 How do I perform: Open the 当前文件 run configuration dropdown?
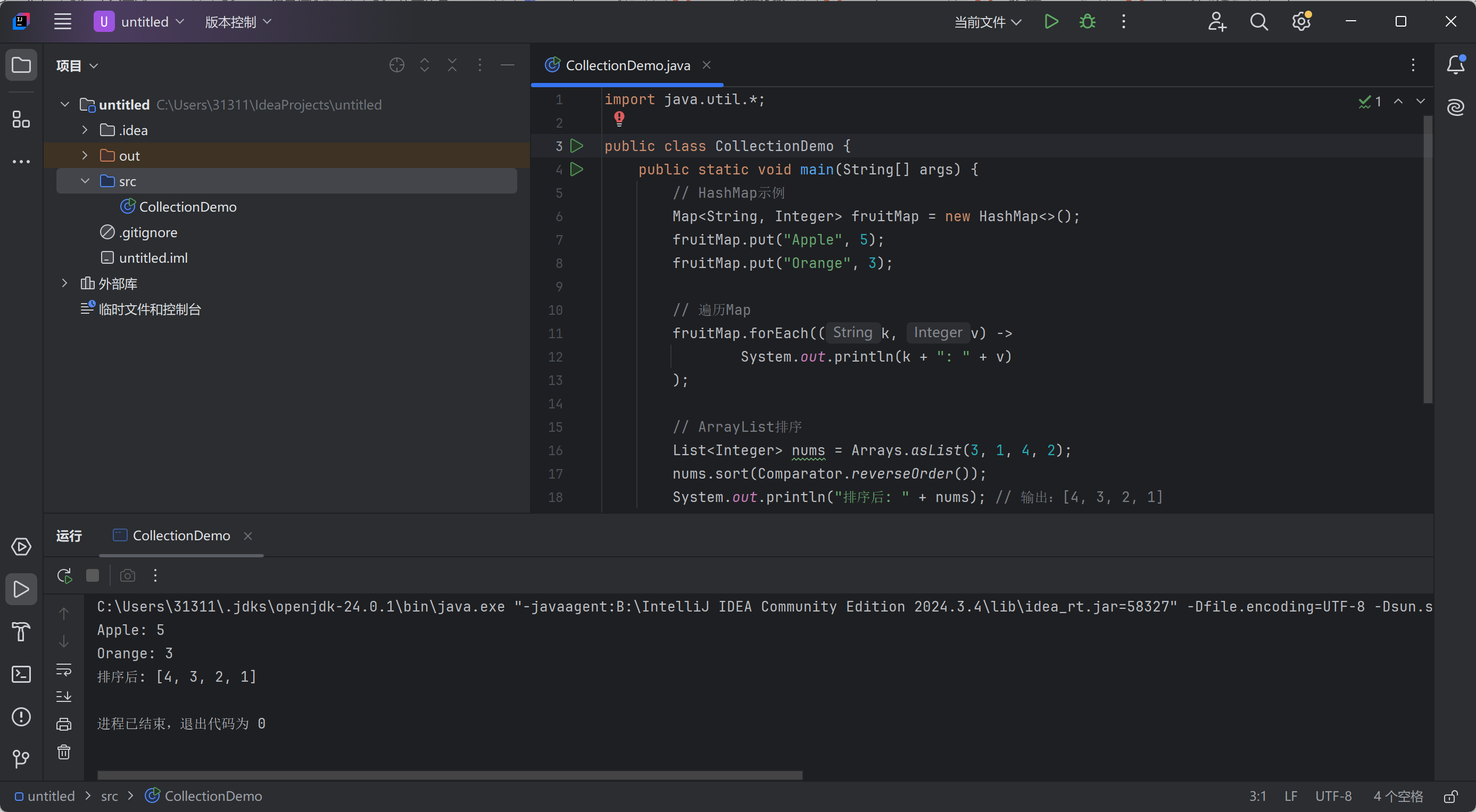[987, 22]
